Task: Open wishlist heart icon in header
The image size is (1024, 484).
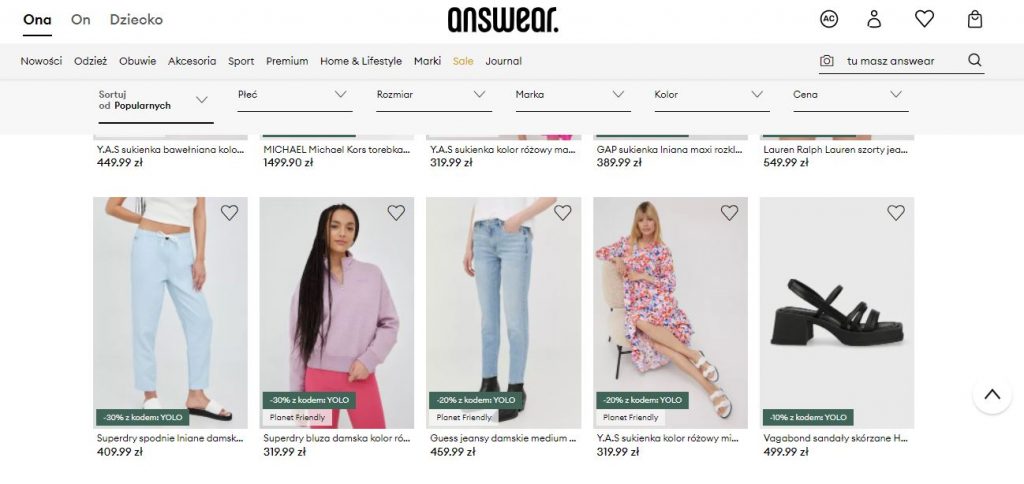Action: [924, 19]
